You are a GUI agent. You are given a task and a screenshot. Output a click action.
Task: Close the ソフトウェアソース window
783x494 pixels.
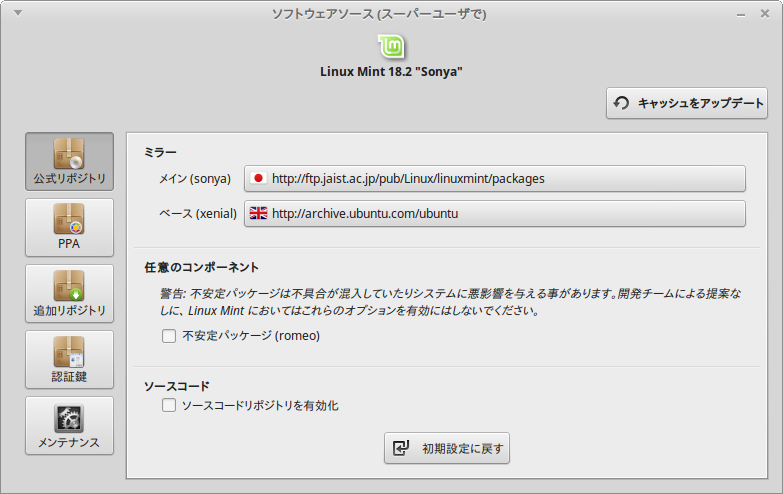click(765, 13)
